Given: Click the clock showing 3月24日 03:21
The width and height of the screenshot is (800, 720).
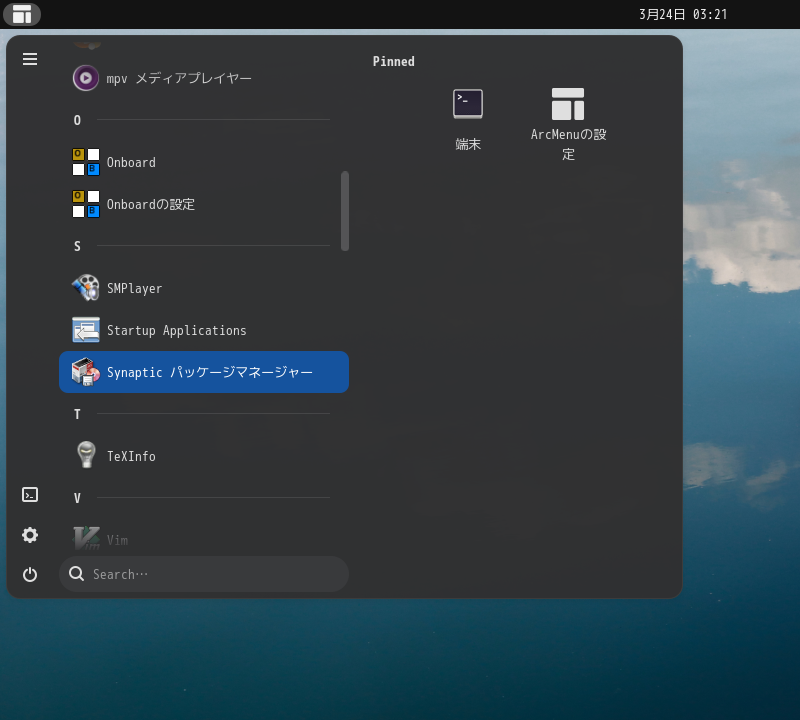Looking at the screenshot, I should [681, 14].
